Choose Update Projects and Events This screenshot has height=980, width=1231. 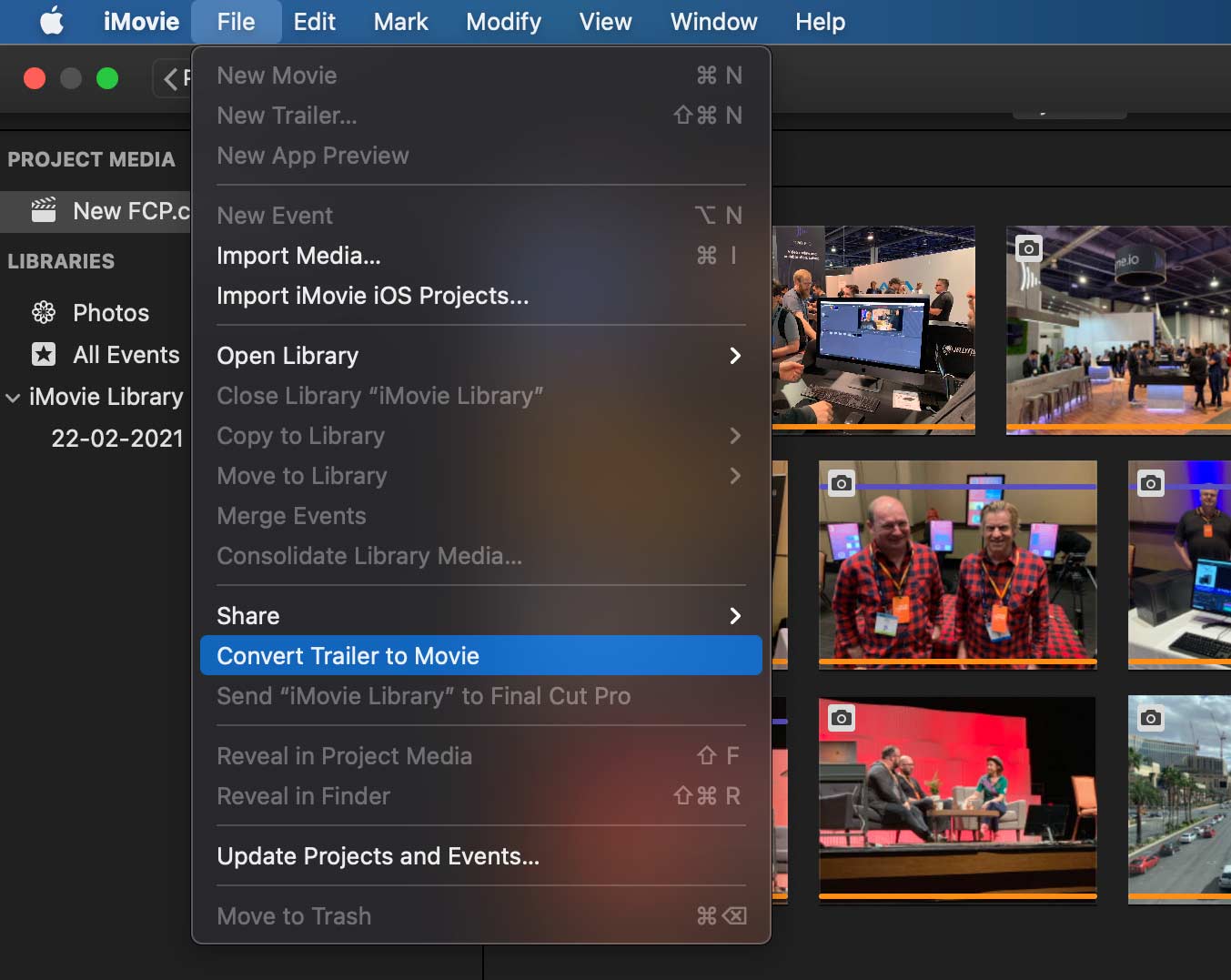481,856
